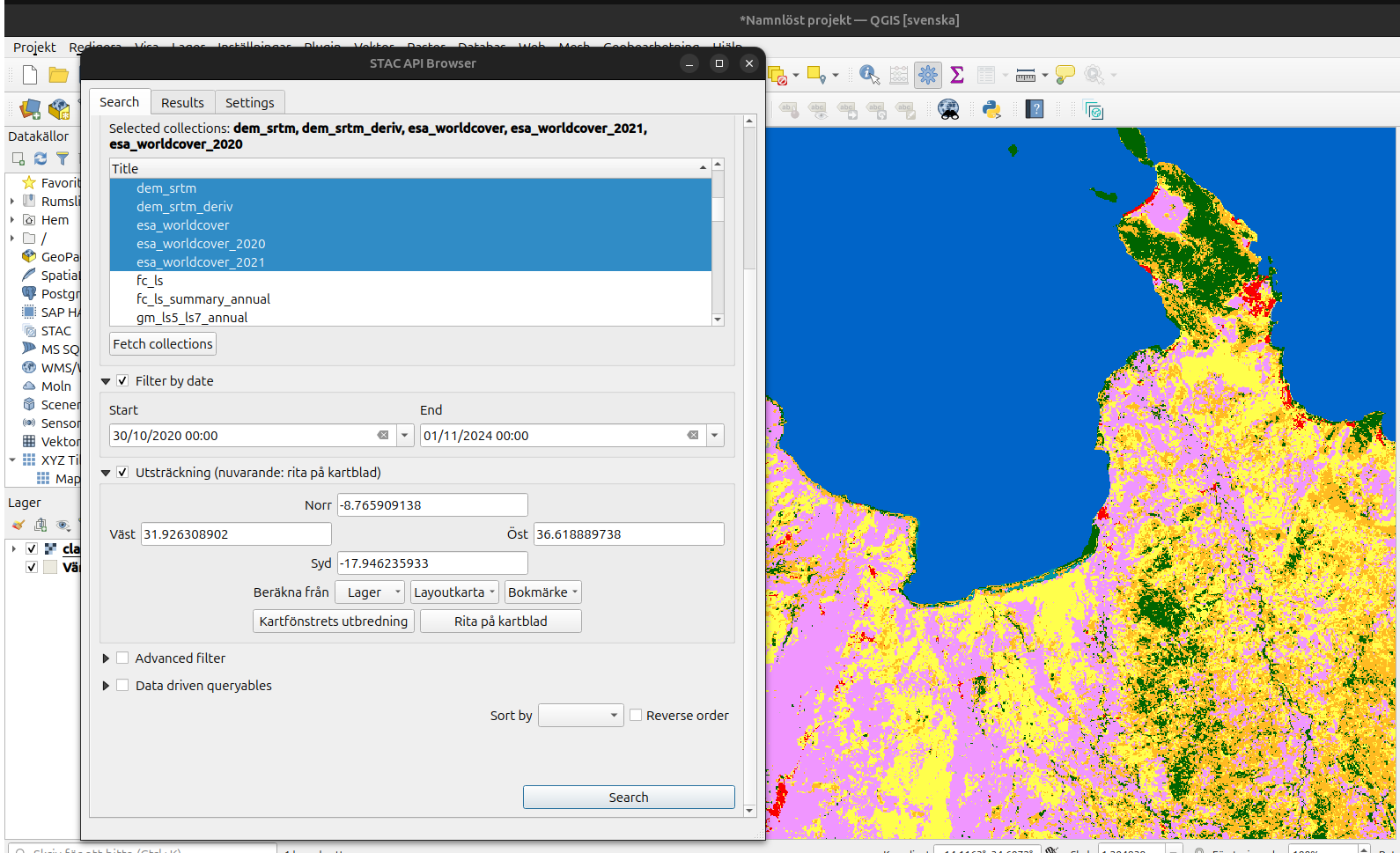
Task: Click the Map Tips speech bubble icon
Action: 1065,76
